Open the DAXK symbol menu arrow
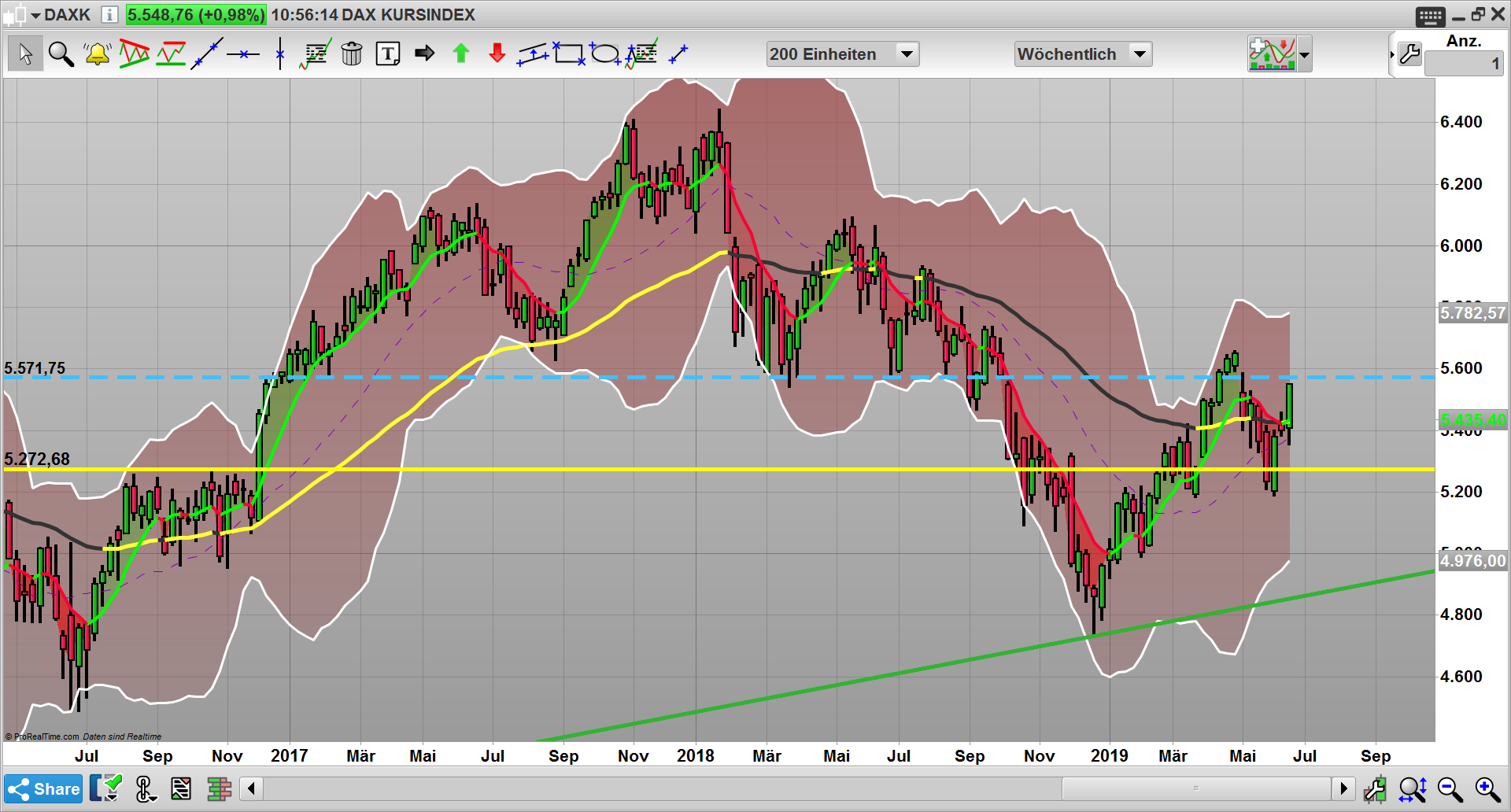The height and width of the screenshot is (812, 1511). tap(35, 15)
